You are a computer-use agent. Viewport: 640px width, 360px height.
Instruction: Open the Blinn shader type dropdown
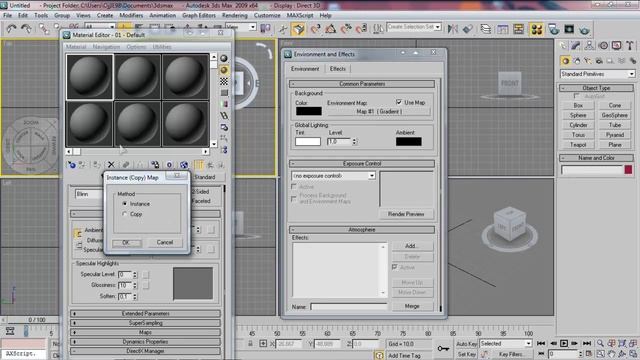[x=89, y=194]
